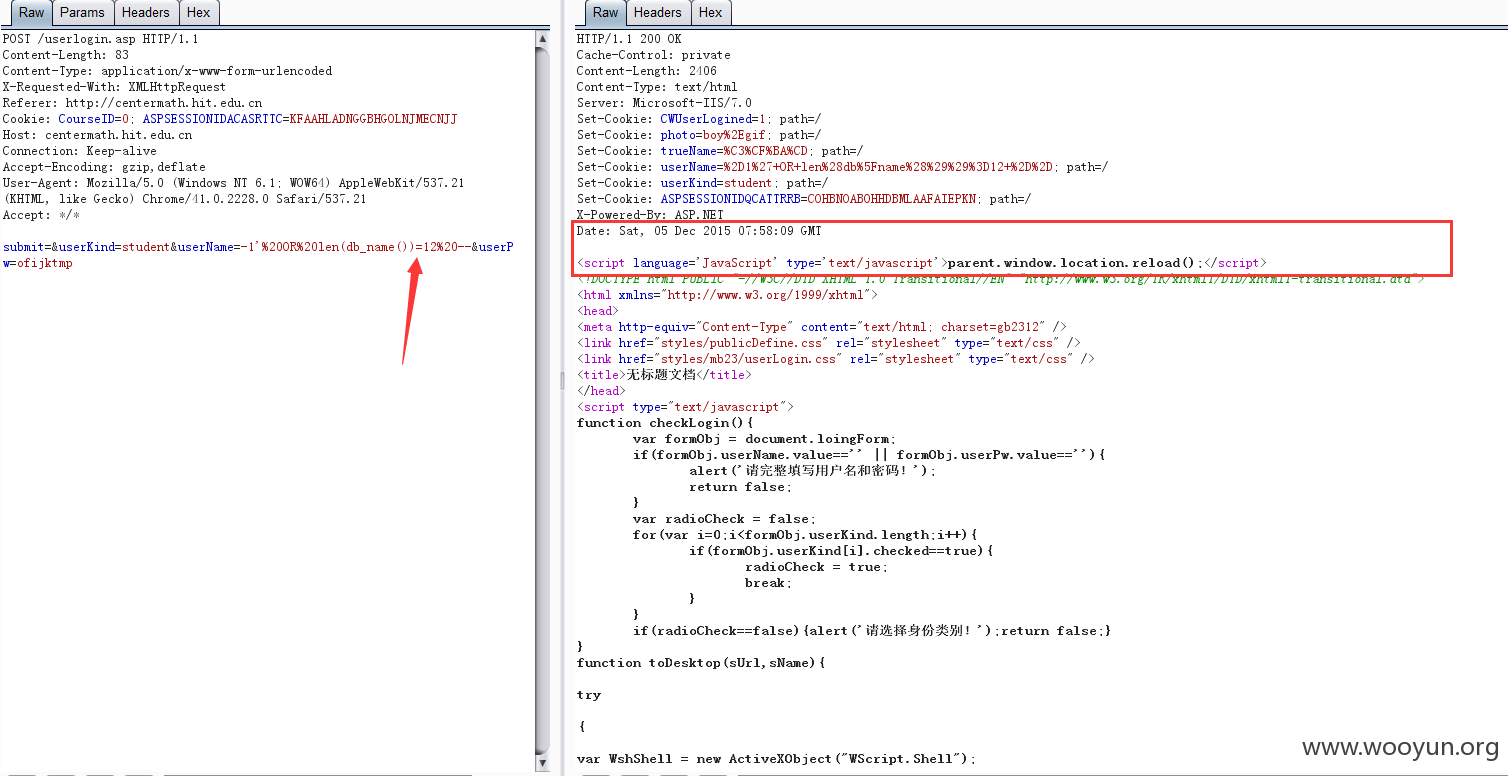The image size is (1508, 776).
Task: Click the request scrollbar down arrow
Action: [542, 763]
